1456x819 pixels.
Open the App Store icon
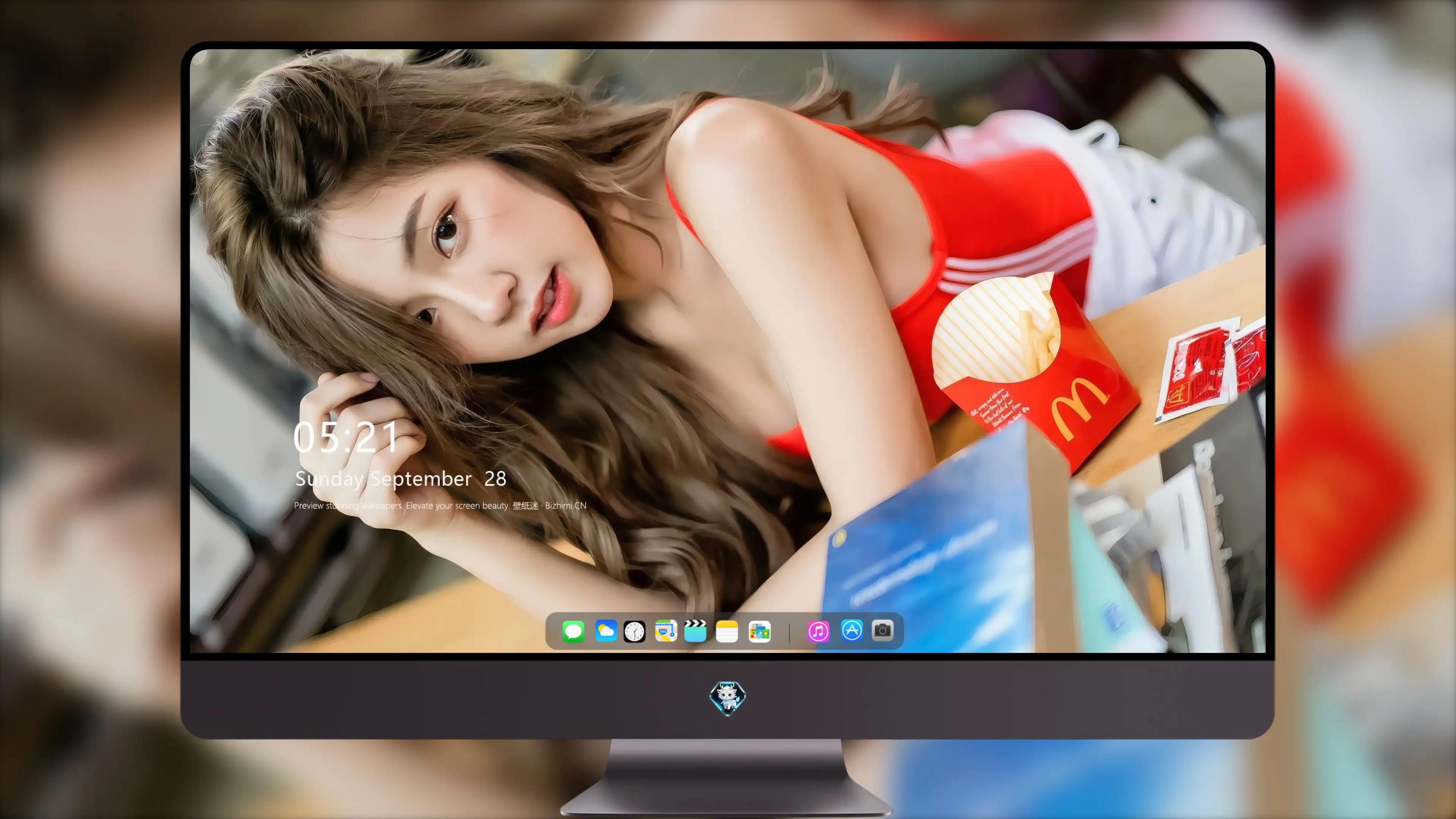click(x=852, y=630)
